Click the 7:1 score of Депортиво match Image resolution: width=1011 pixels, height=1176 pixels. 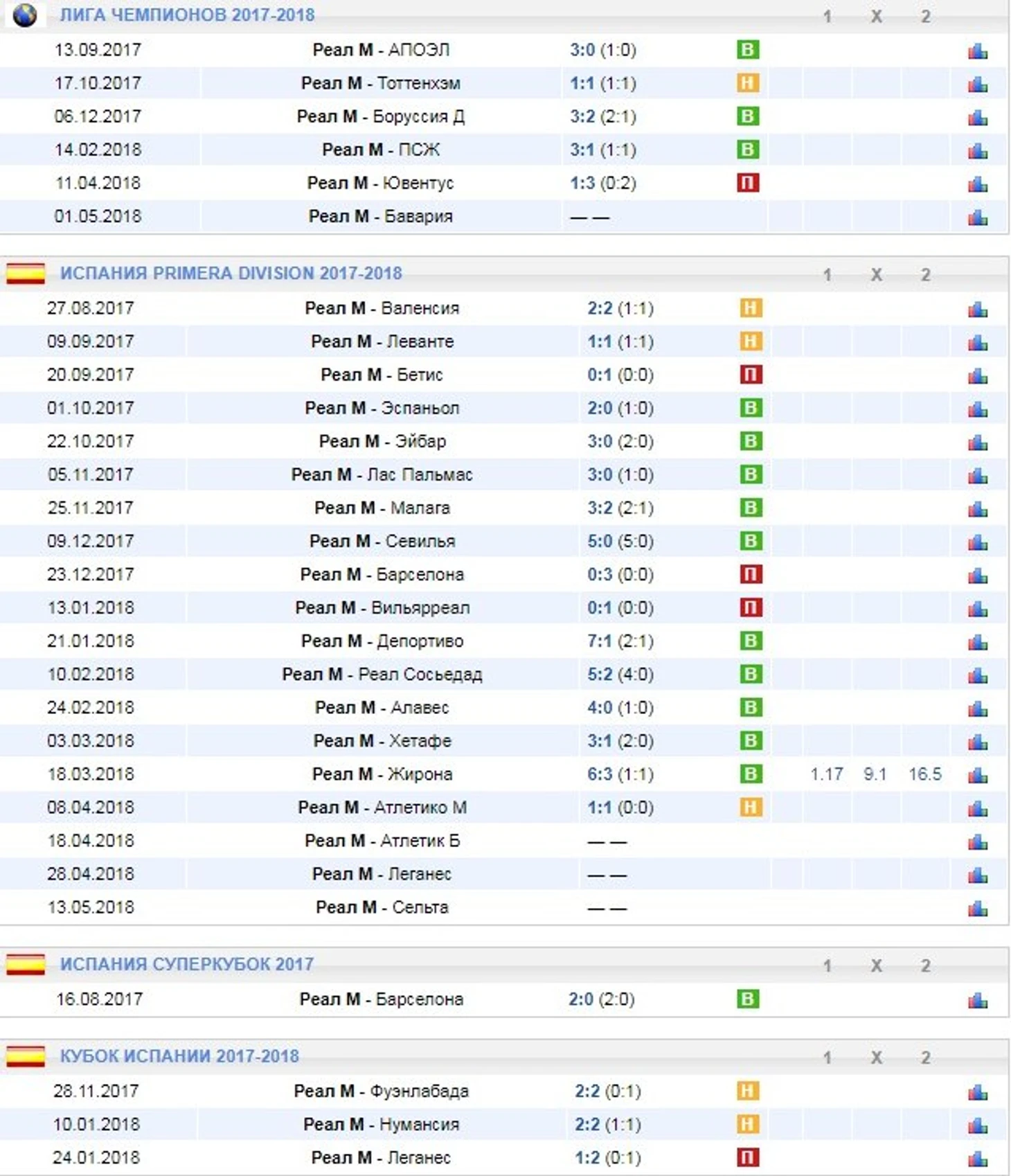[600, 641]
